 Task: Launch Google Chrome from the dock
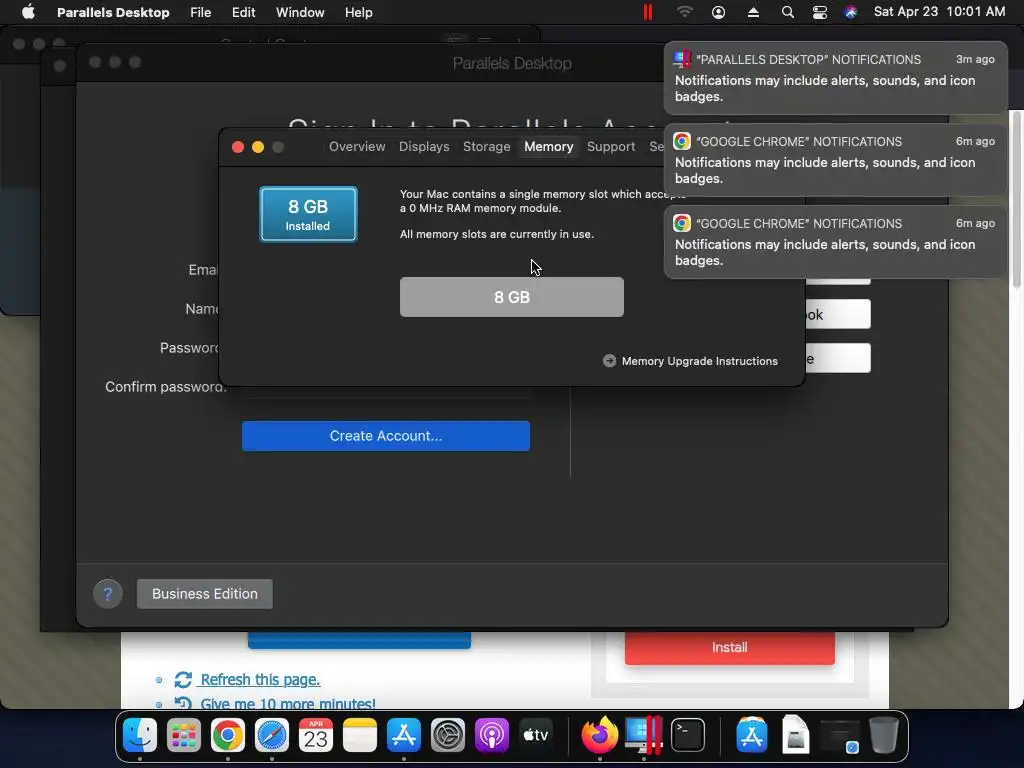click(x=227, y=735)
